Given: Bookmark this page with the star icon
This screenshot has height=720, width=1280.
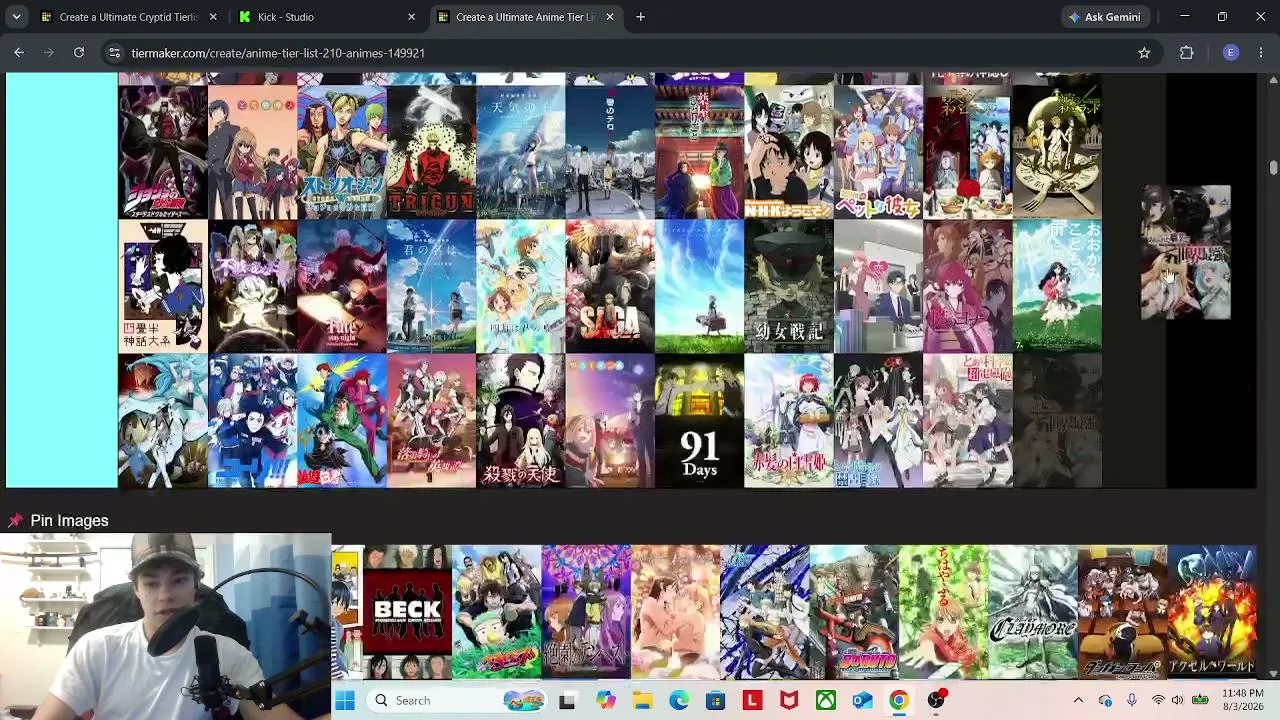Looking at the screenshot, I should [1144, 53].
